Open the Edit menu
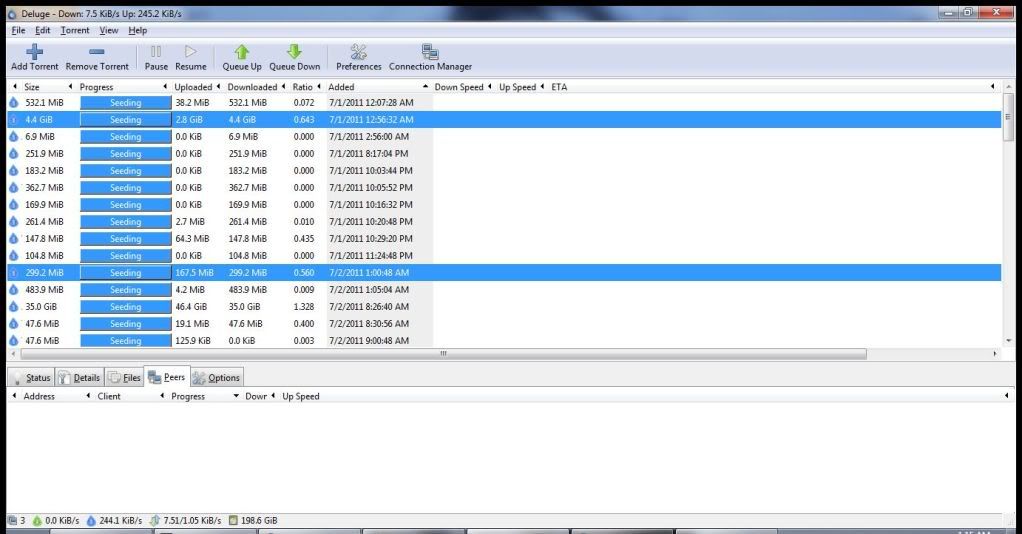Image resolution: width=1022 pixels, height=534 pixels. (42, 30)
